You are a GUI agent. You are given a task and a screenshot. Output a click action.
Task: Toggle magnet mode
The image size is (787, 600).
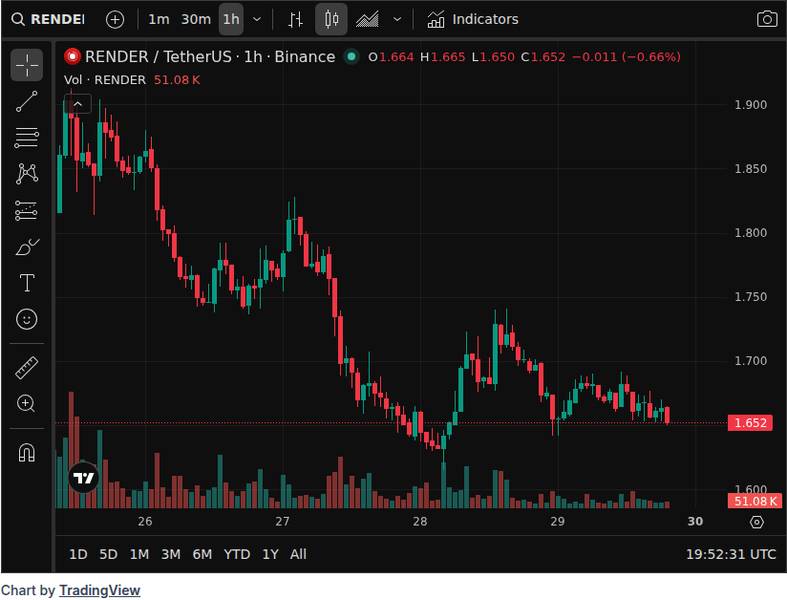pyautogui.click(x=27, y=453)
